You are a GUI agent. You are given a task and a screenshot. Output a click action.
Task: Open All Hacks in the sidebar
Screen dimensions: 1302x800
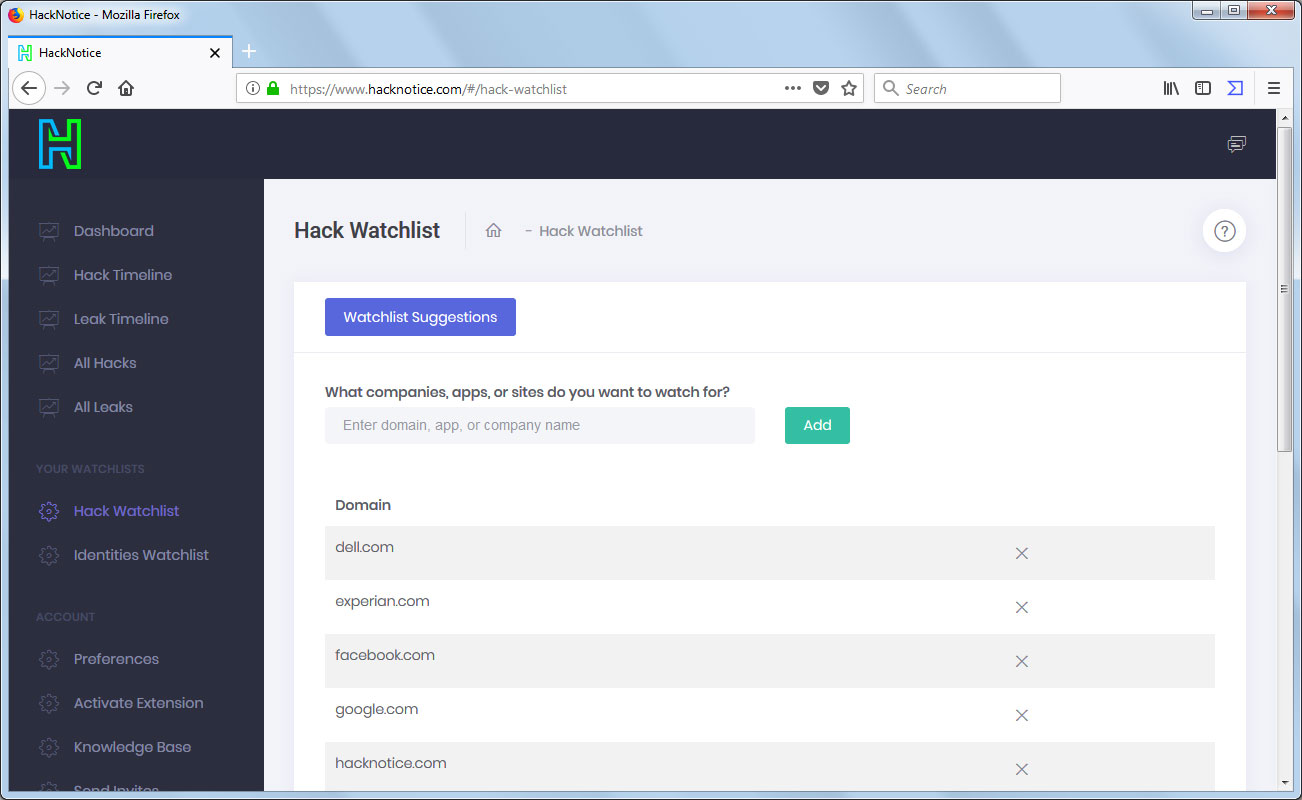(105, 363)
